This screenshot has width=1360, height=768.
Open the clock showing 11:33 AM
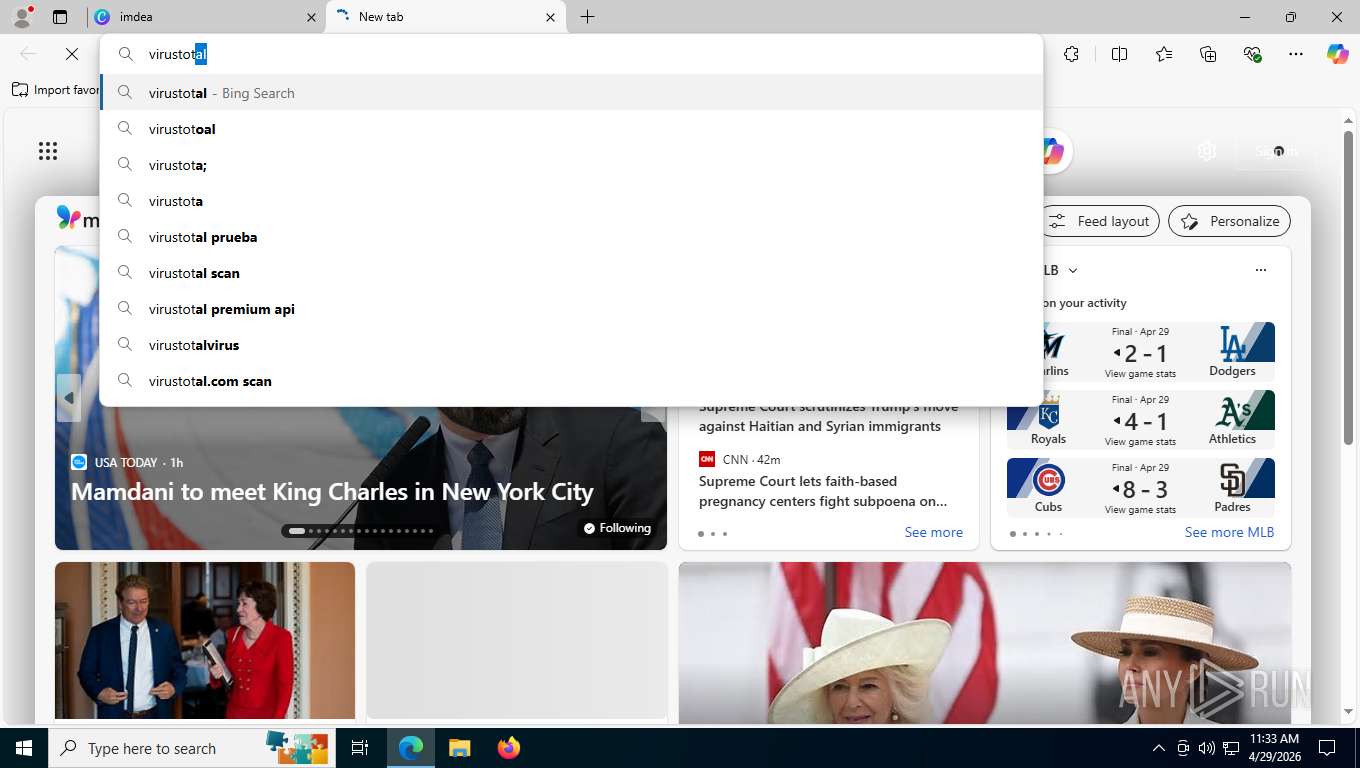point(1274,748)
